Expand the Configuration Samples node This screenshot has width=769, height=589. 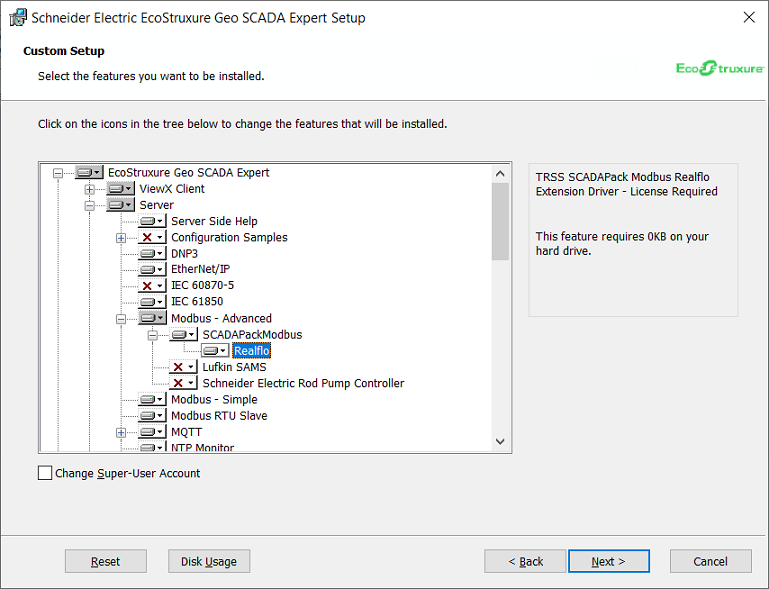pos(121,238)
